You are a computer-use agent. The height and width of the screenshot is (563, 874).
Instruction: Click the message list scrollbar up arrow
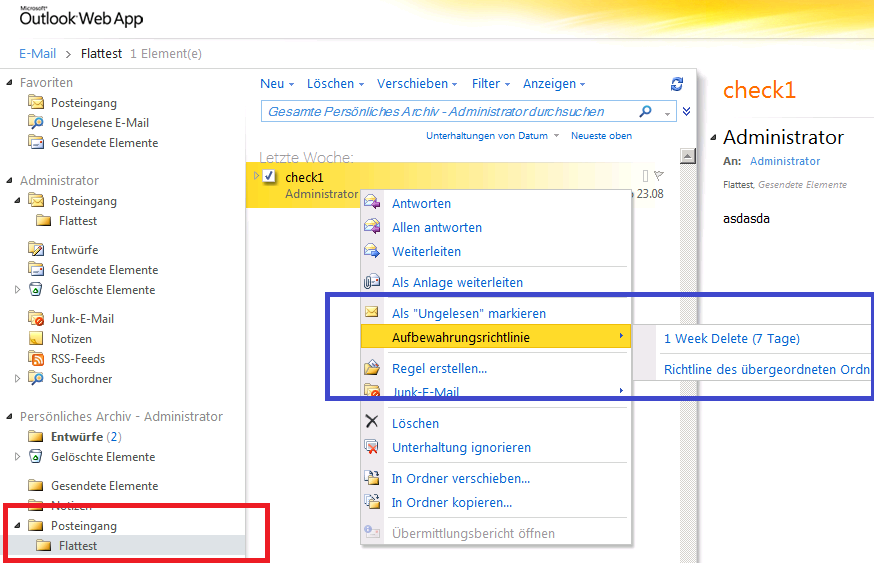[x=687, y=156]
